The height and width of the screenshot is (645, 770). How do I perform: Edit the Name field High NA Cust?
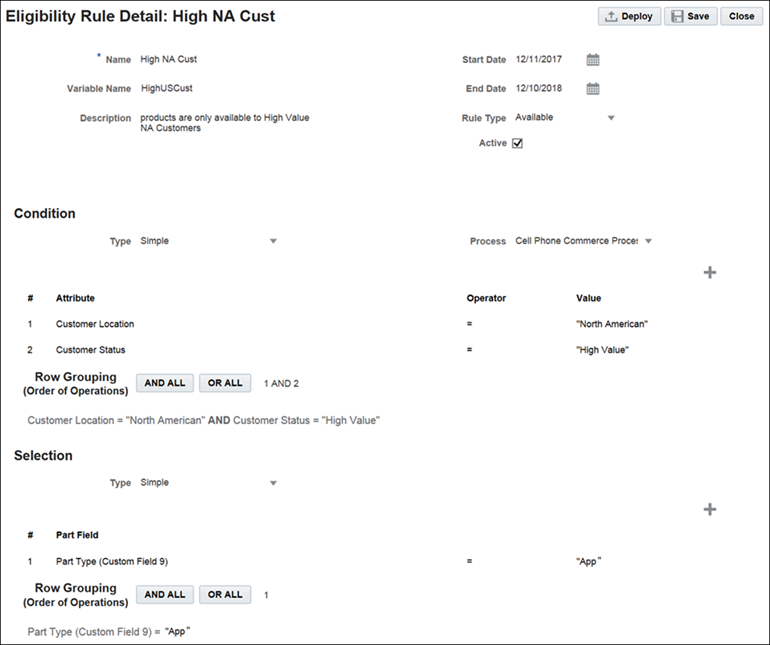pos(168,59)
